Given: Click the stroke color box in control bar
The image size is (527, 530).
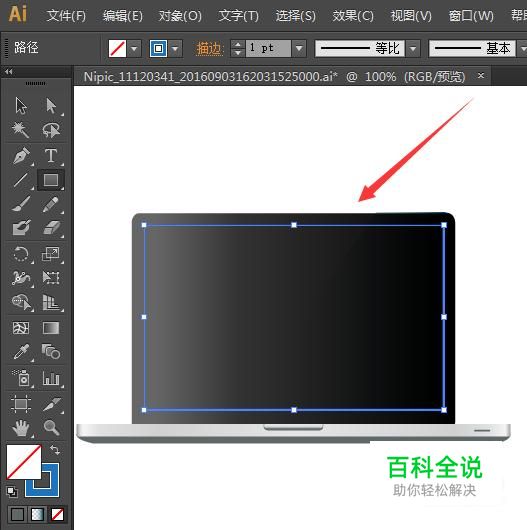Looking at the screenshot, I should (158, 48).
